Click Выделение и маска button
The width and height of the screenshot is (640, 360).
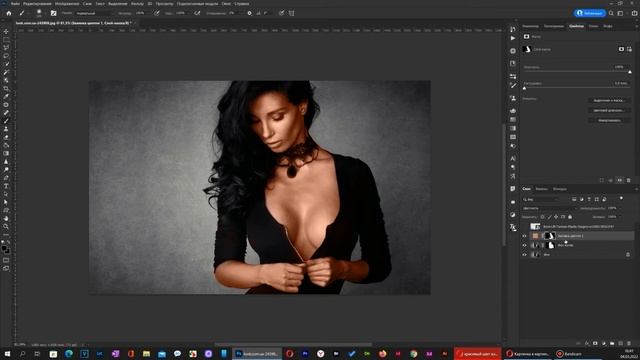609,100
